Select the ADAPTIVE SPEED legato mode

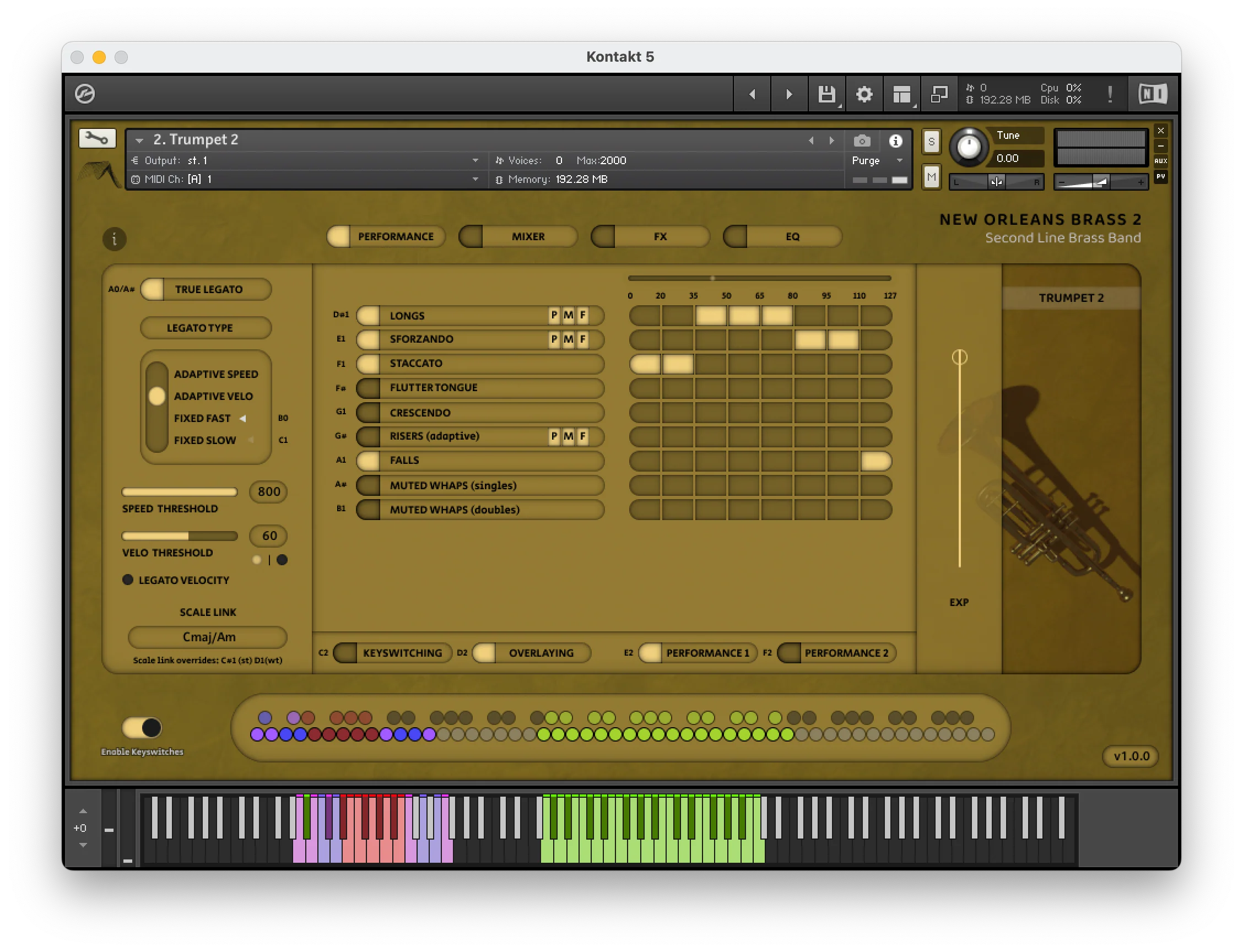pyautogui.click(x=215, y=374)
